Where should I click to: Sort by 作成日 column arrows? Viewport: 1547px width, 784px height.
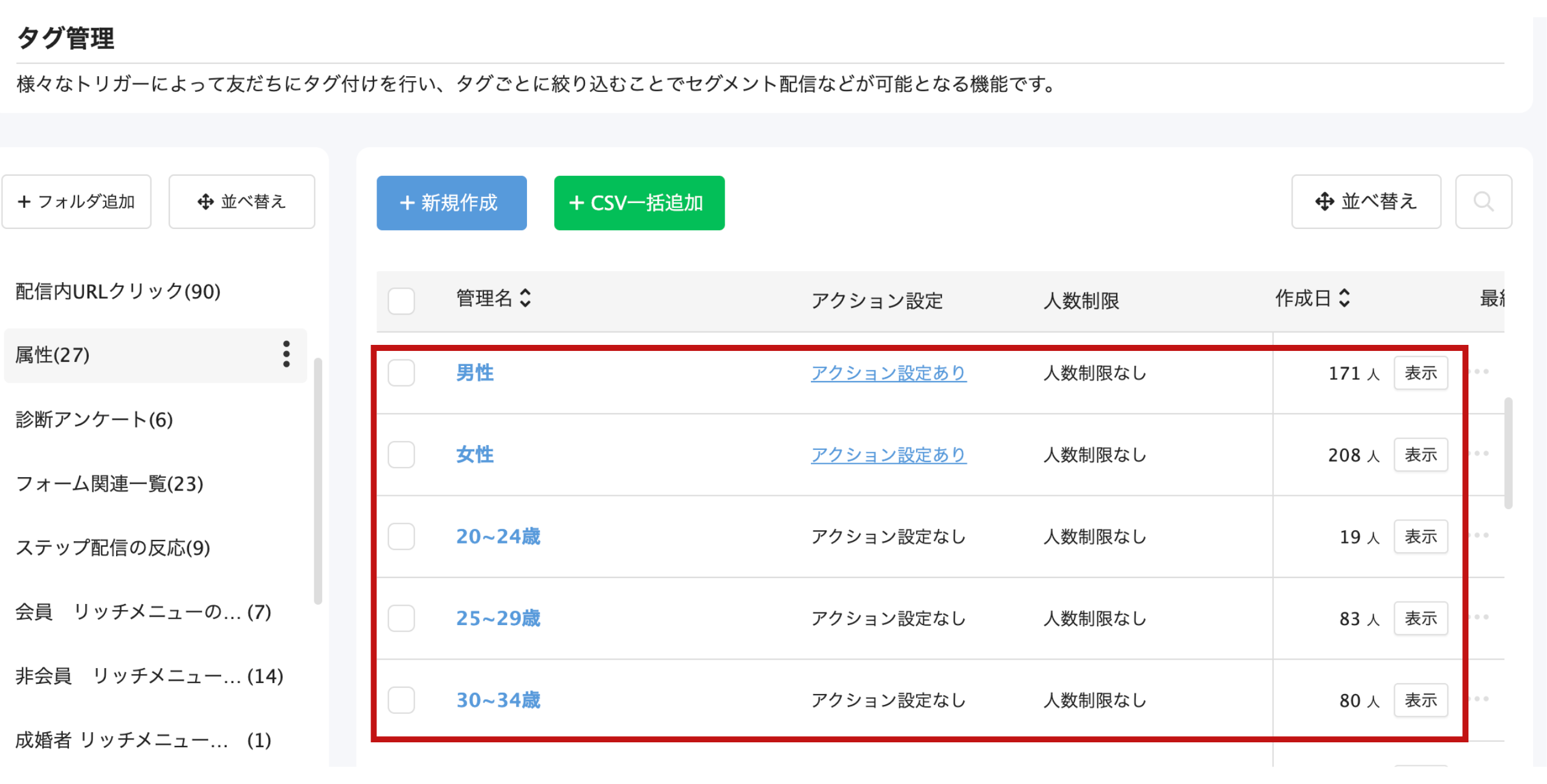click(x=1344, y=298)
